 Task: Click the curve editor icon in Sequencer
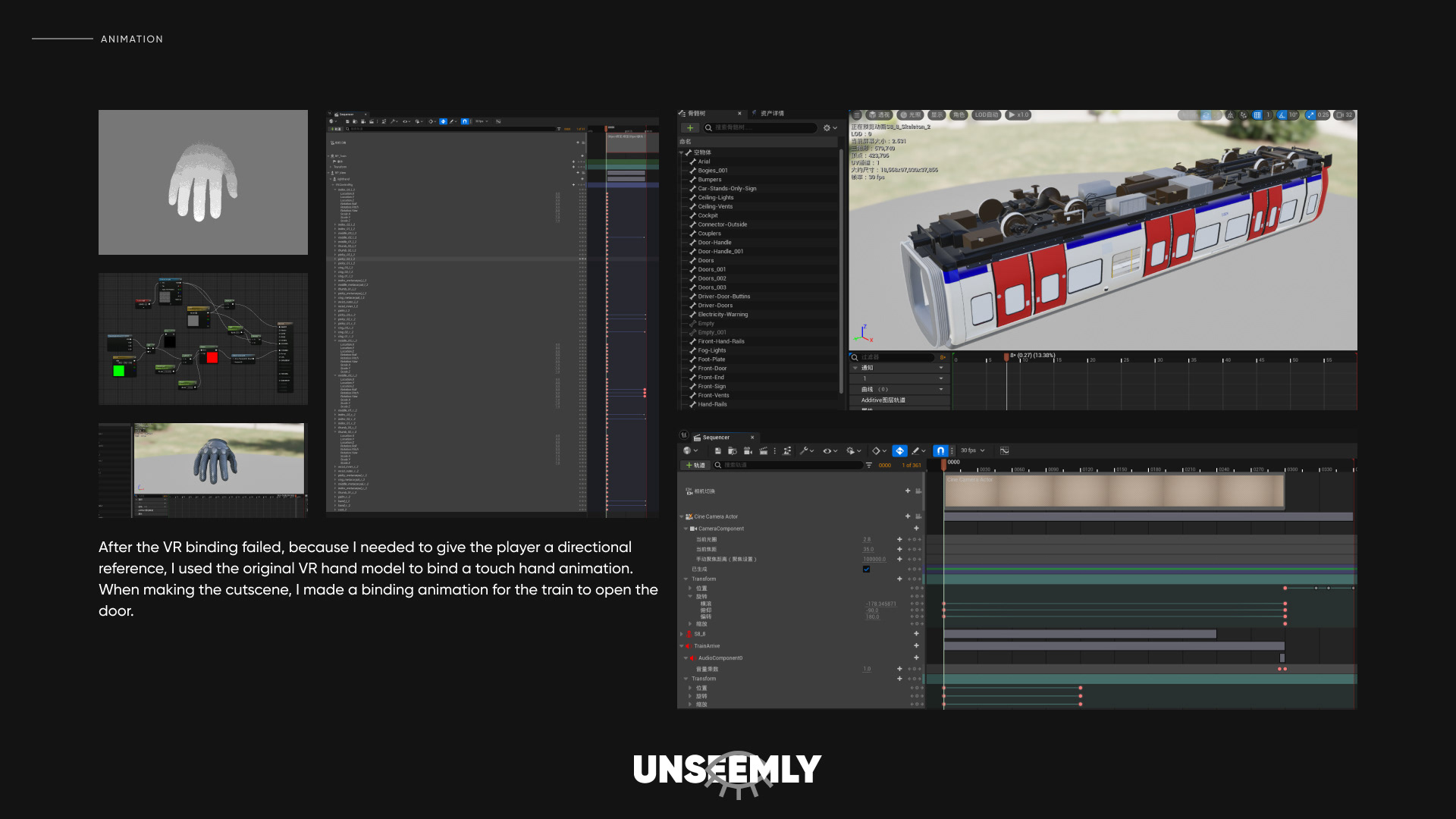1004,450
